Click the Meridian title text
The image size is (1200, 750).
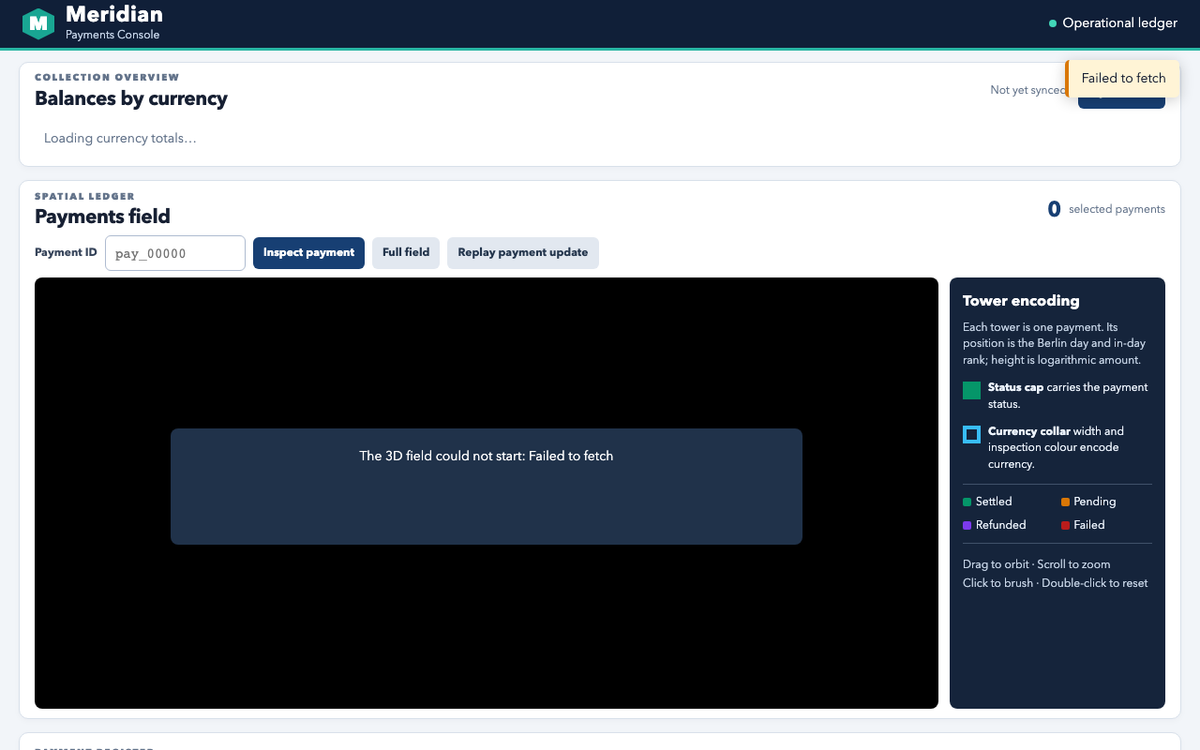pos(114,14)
